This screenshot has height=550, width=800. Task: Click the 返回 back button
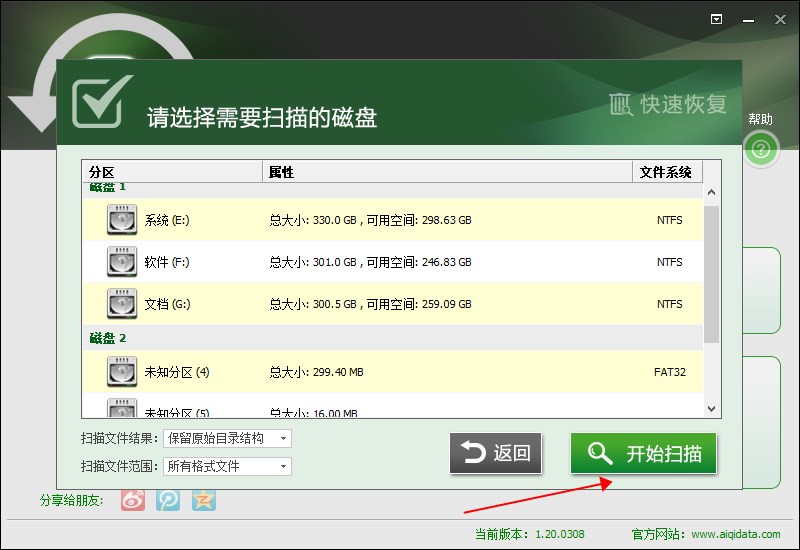click(496, 454)
